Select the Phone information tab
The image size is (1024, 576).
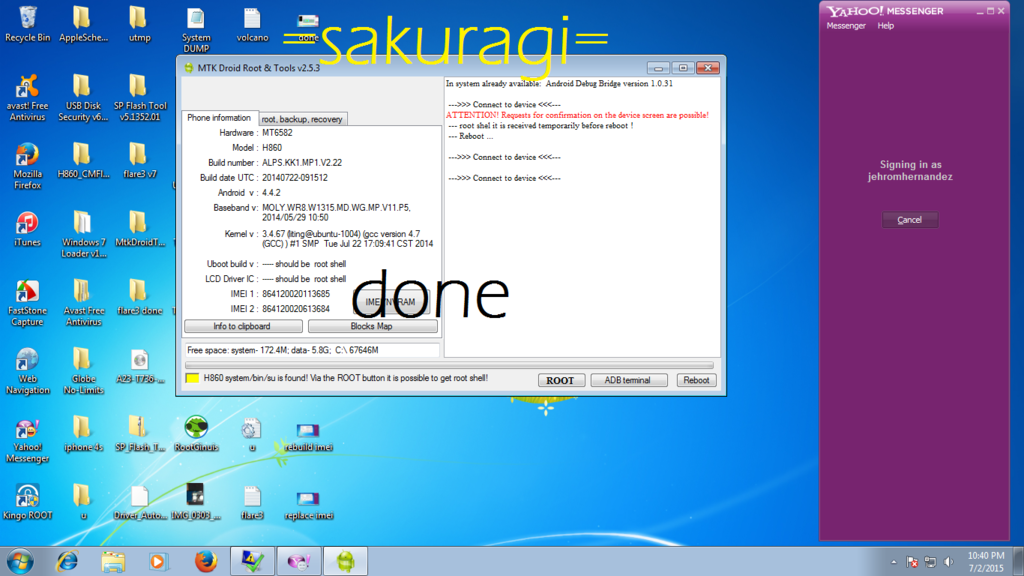tap(218, 118)
